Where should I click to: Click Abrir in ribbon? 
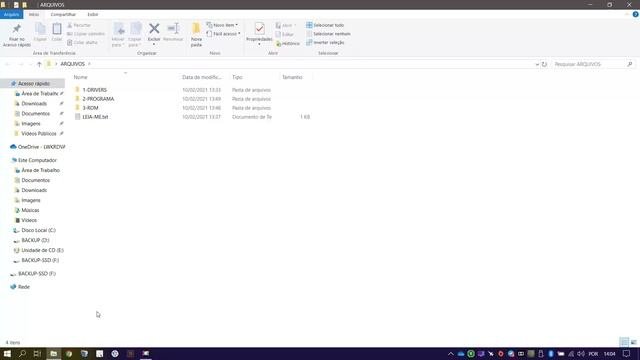tap(286, 25)
